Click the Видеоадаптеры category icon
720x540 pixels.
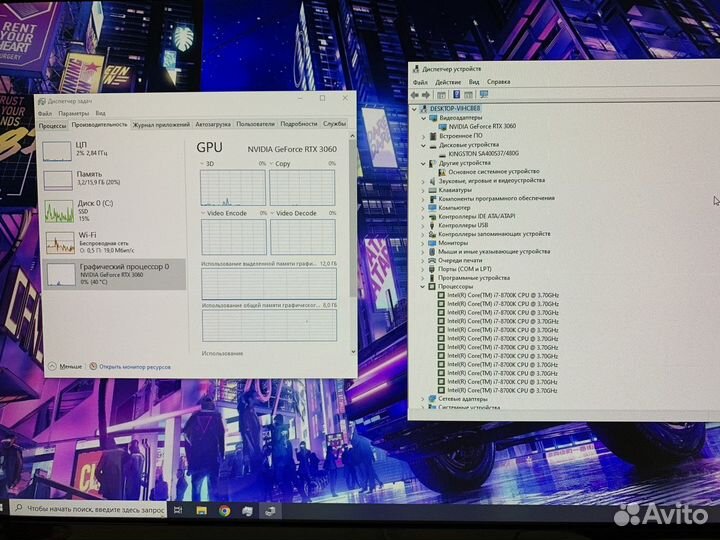[x=433, y=118]
